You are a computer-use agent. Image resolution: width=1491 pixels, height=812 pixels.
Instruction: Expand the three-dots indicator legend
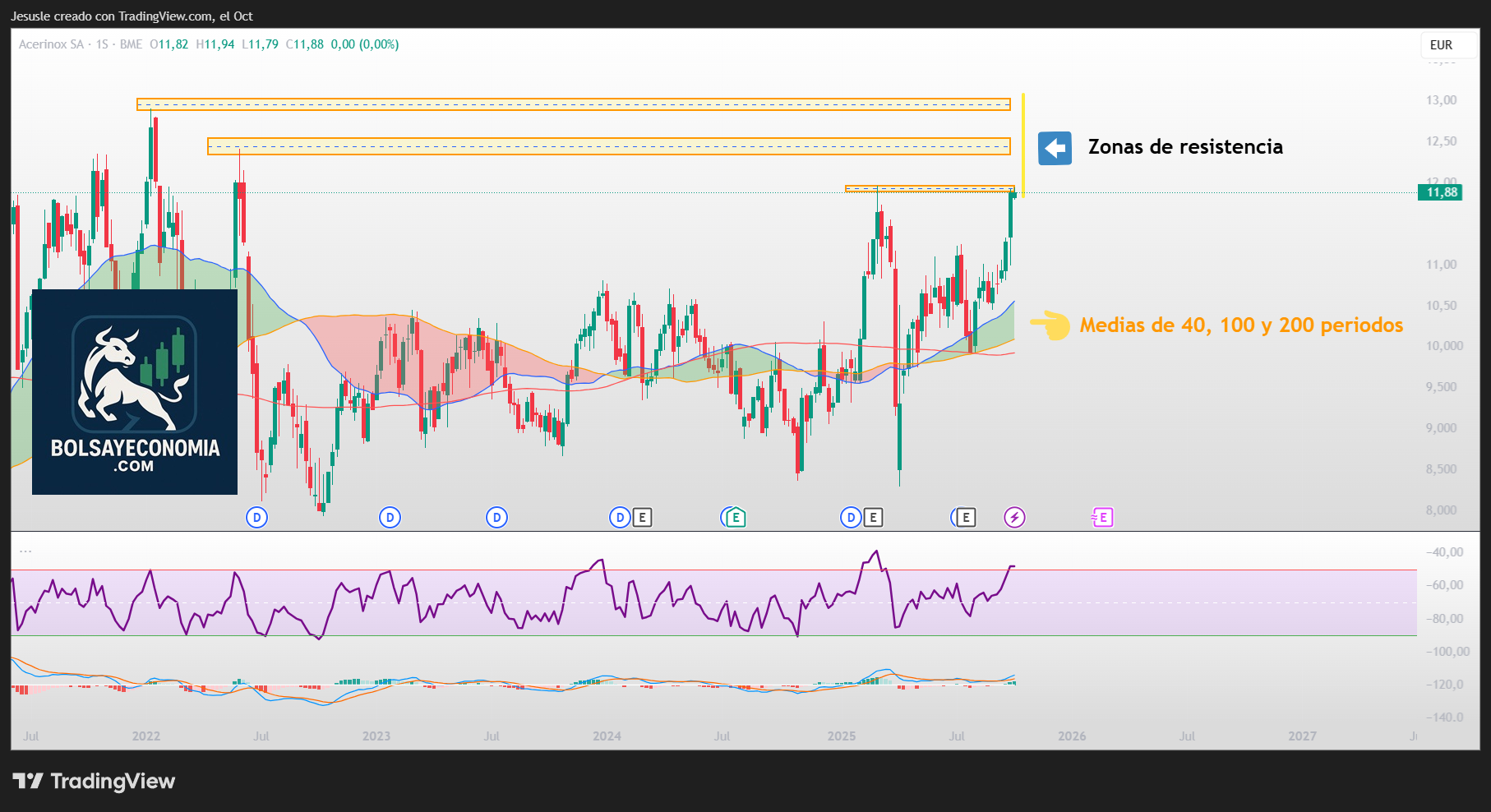(25, 551)
